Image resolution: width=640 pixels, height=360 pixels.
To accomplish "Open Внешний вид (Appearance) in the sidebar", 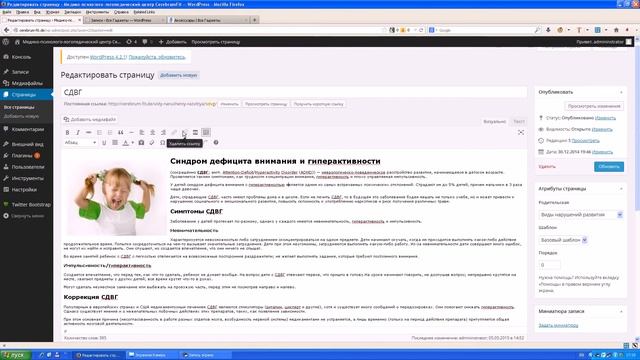I will 27,144.
